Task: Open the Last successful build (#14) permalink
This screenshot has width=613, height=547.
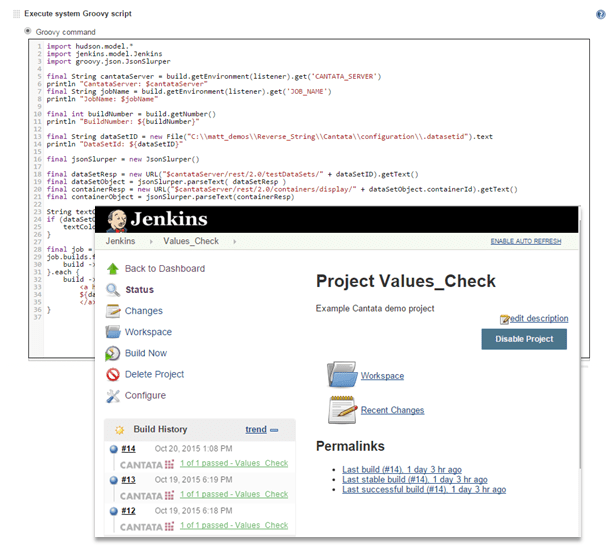Action: click(x=424, y=490)
